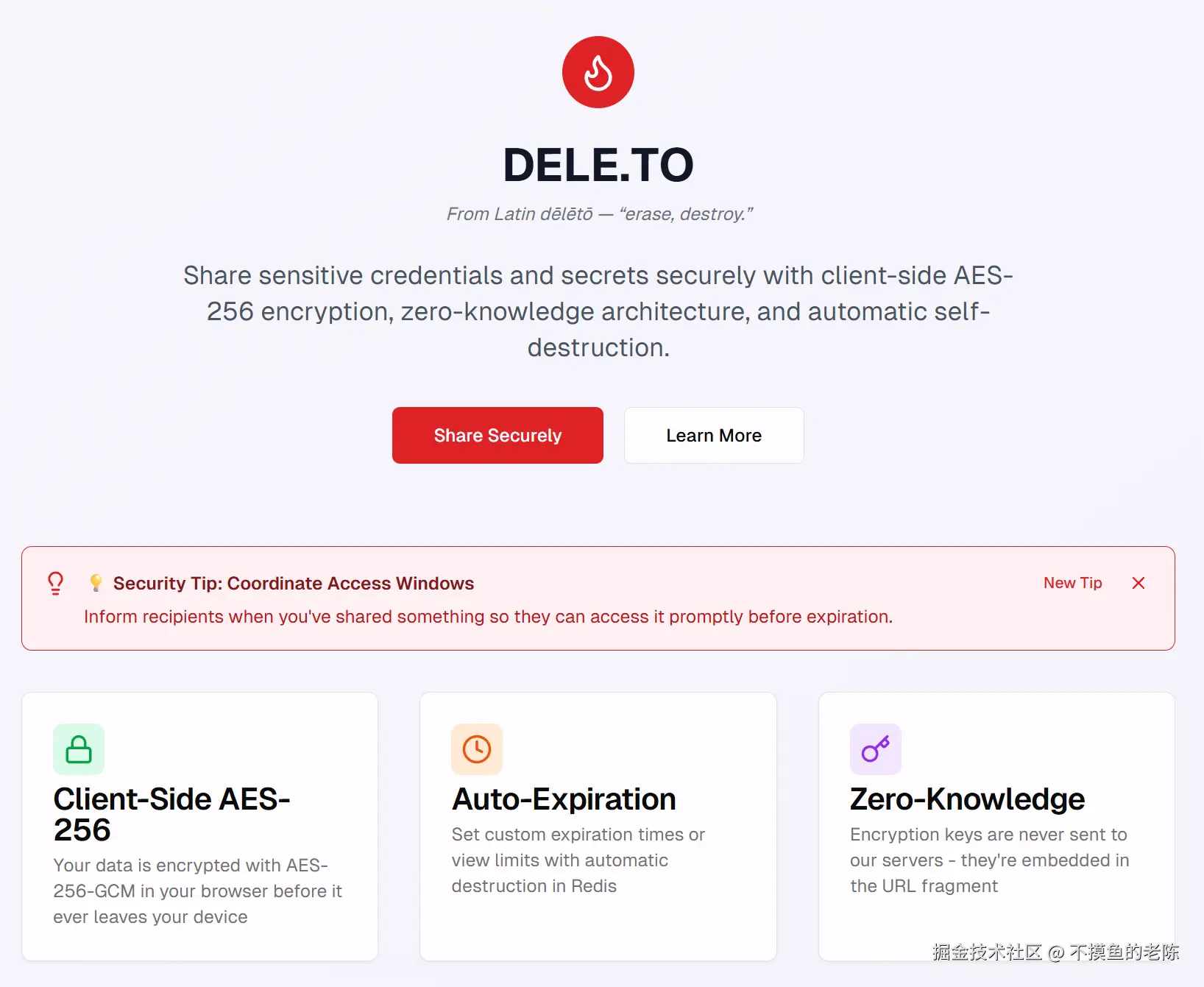Click the red lightbulb outline icon
Viewport: 1204px width, 987px height.
[55, 583]
